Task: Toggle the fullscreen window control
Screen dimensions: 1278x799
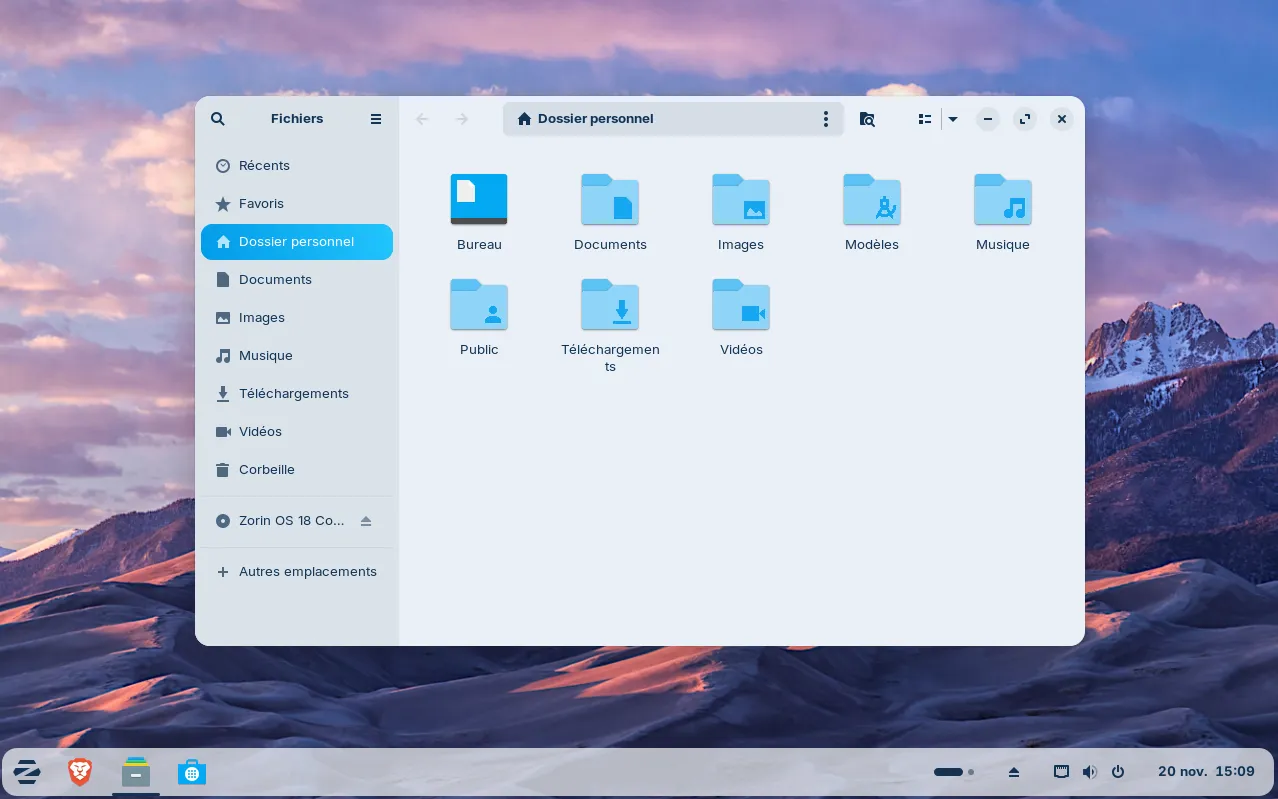Action: point(1025,119)
